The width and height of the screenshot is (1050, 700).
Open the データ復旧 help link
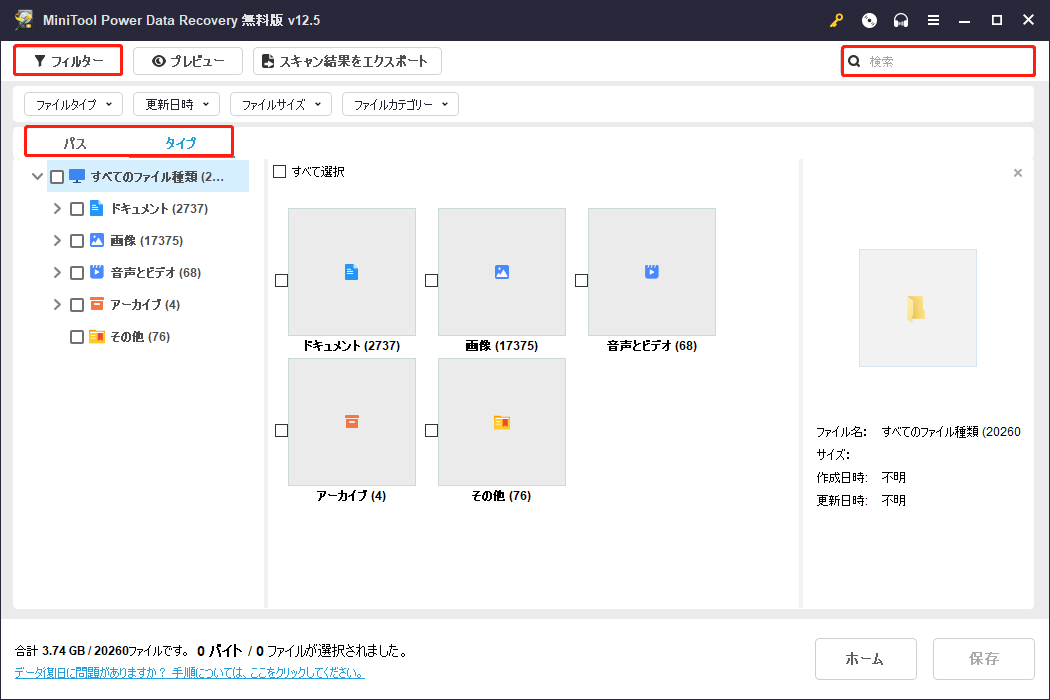point(190,673)
